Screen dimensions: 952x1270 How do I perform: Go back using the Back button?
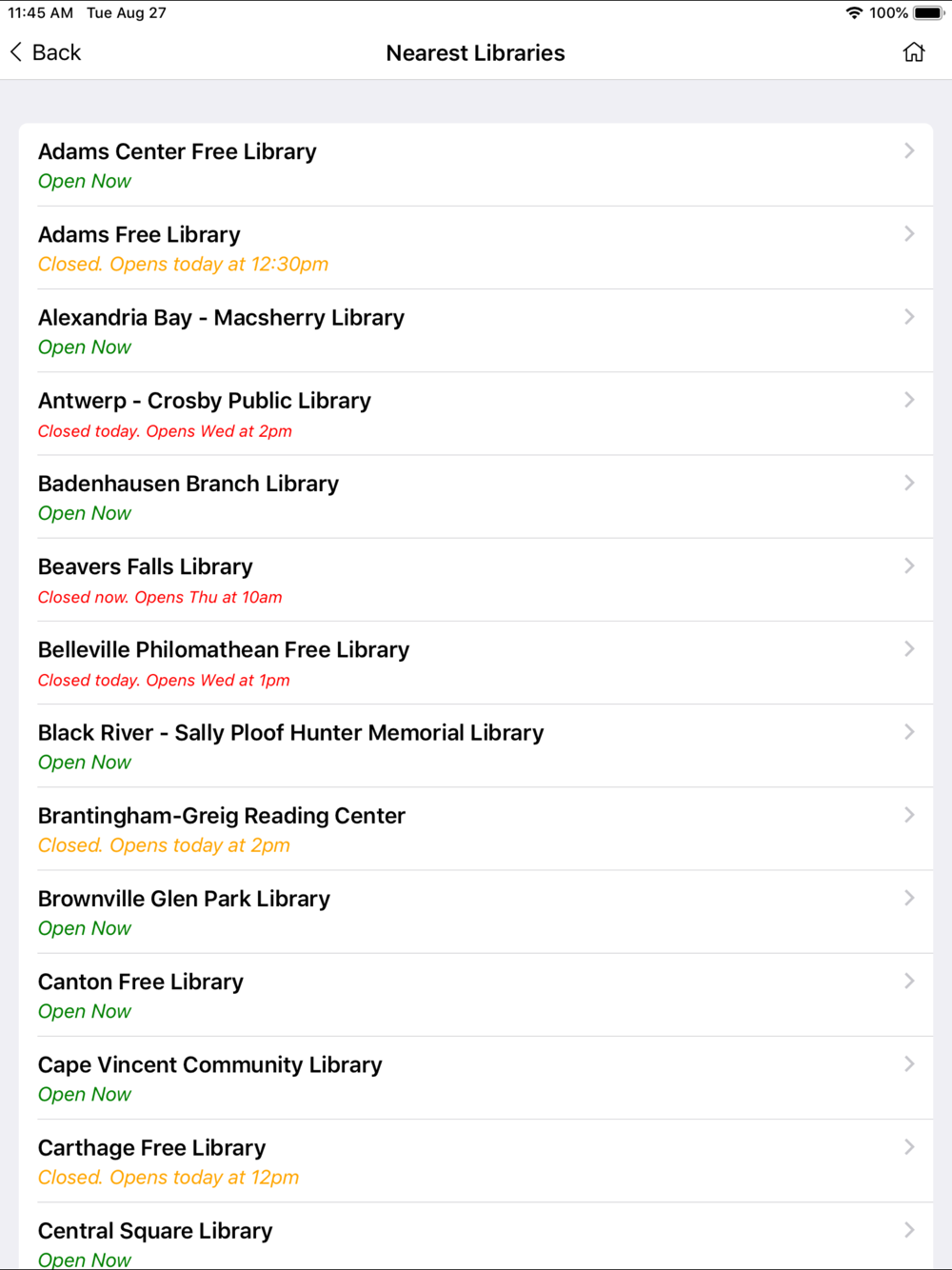click(x=46, y=52)
